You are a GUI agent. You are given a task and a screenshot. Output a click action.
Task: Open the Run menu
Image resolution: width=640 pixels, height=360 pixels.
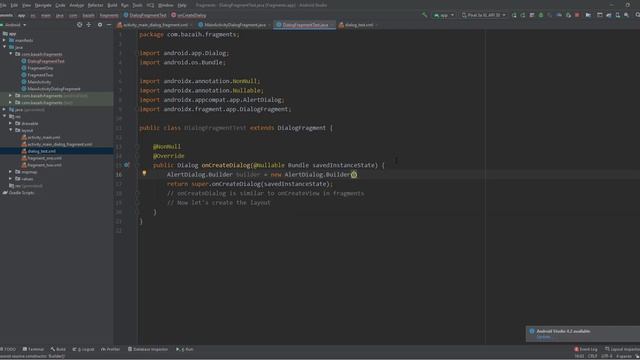click(x=125, y=5)
